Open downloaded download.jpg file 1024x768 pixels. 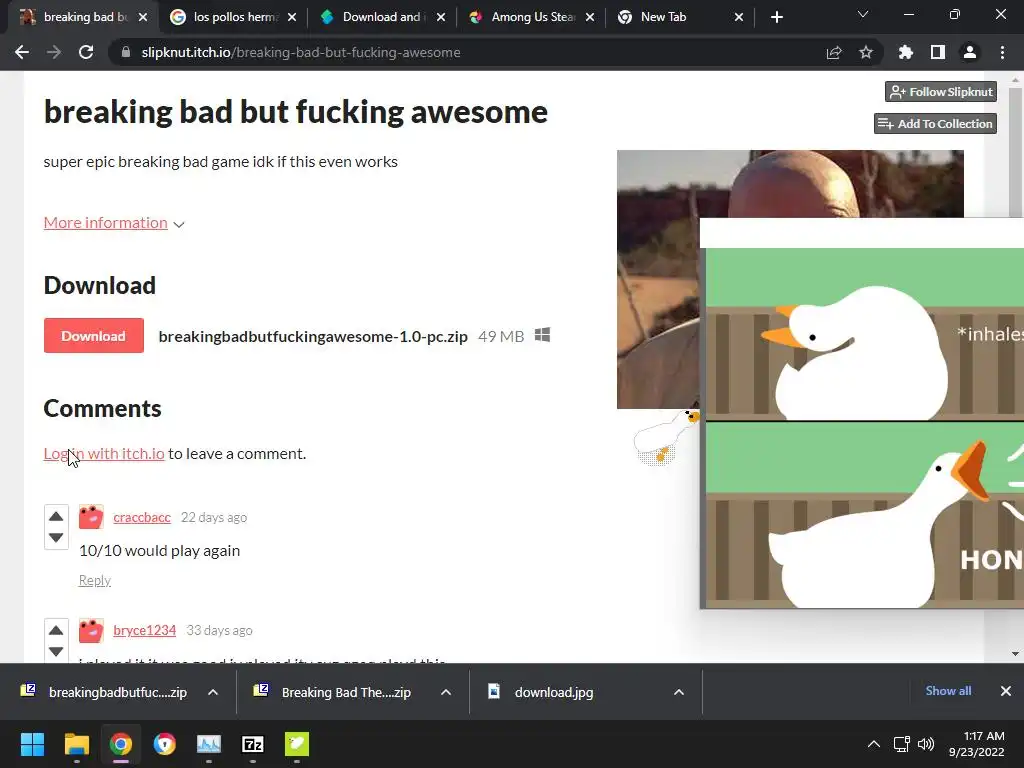point(542,692)
